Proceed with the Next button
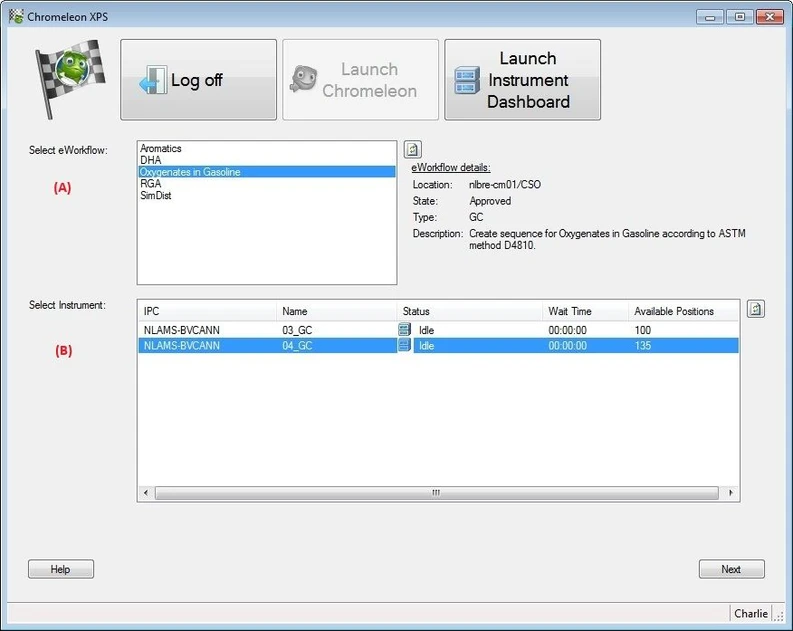 (731, 569)
